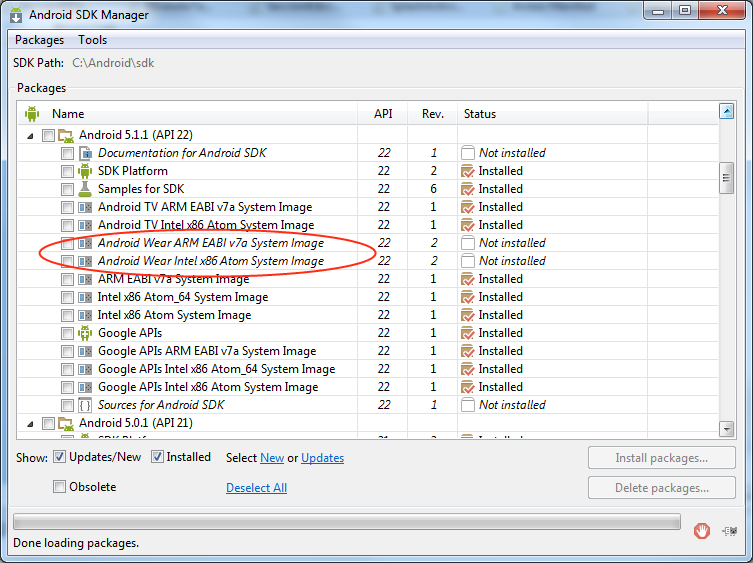The width and height of the screenshot is (753, 563).
Task: Check the Android 5.0.1 (API 21) checkbox
Action: (48, 424)
